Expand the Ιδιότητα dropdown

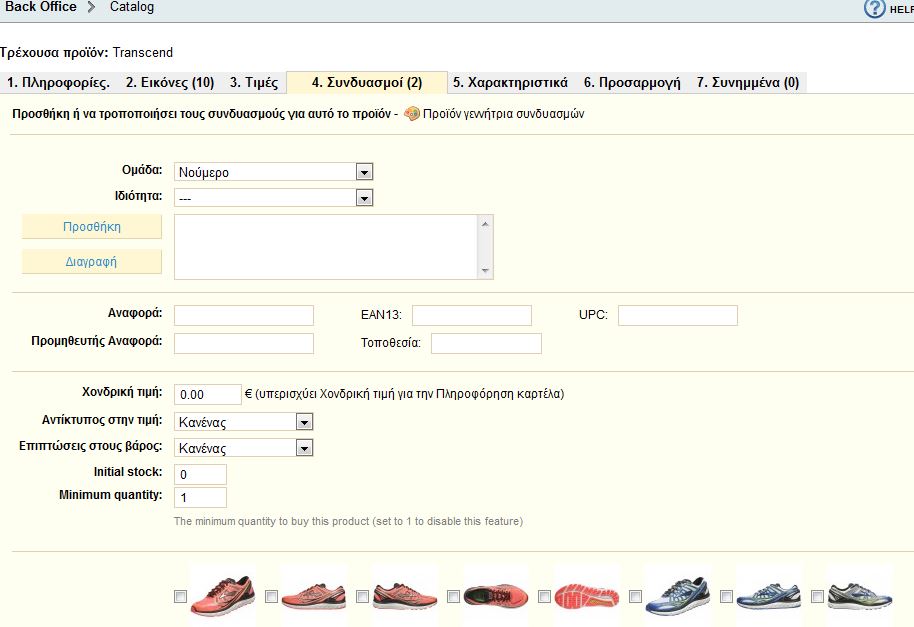[x=273, y=198]
